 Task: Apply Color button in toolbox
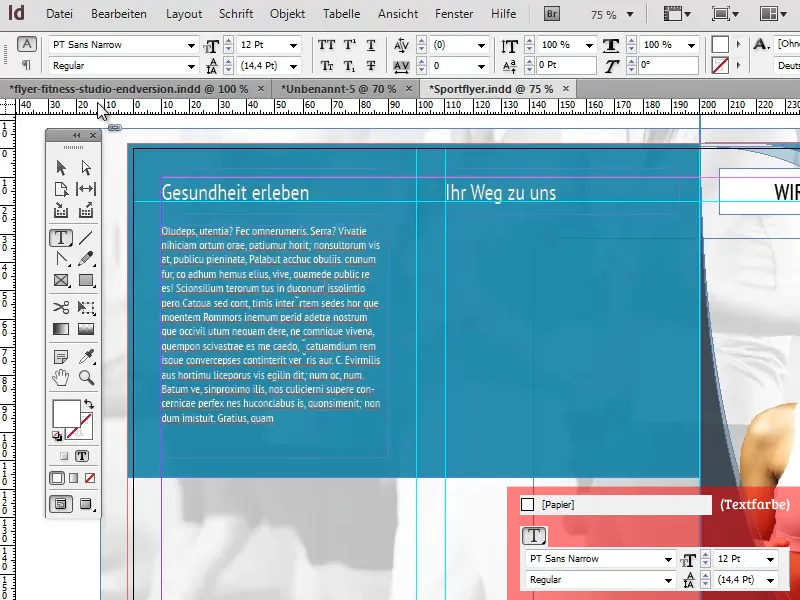point(57,478)
